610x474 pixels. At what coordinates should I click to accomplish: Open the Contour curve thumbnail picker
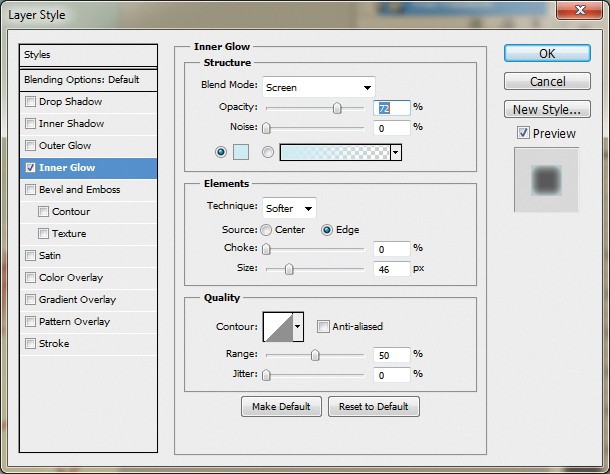[278, 327]
